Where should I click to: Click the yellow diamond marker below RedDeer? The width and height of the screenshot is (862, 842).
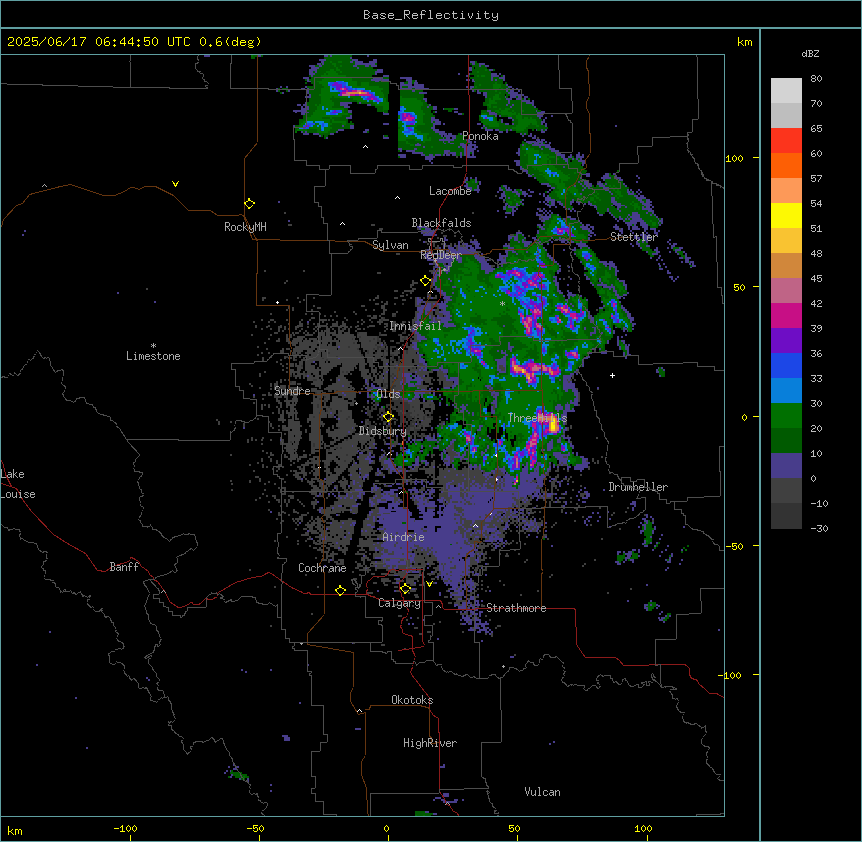[x=425, y=281]
